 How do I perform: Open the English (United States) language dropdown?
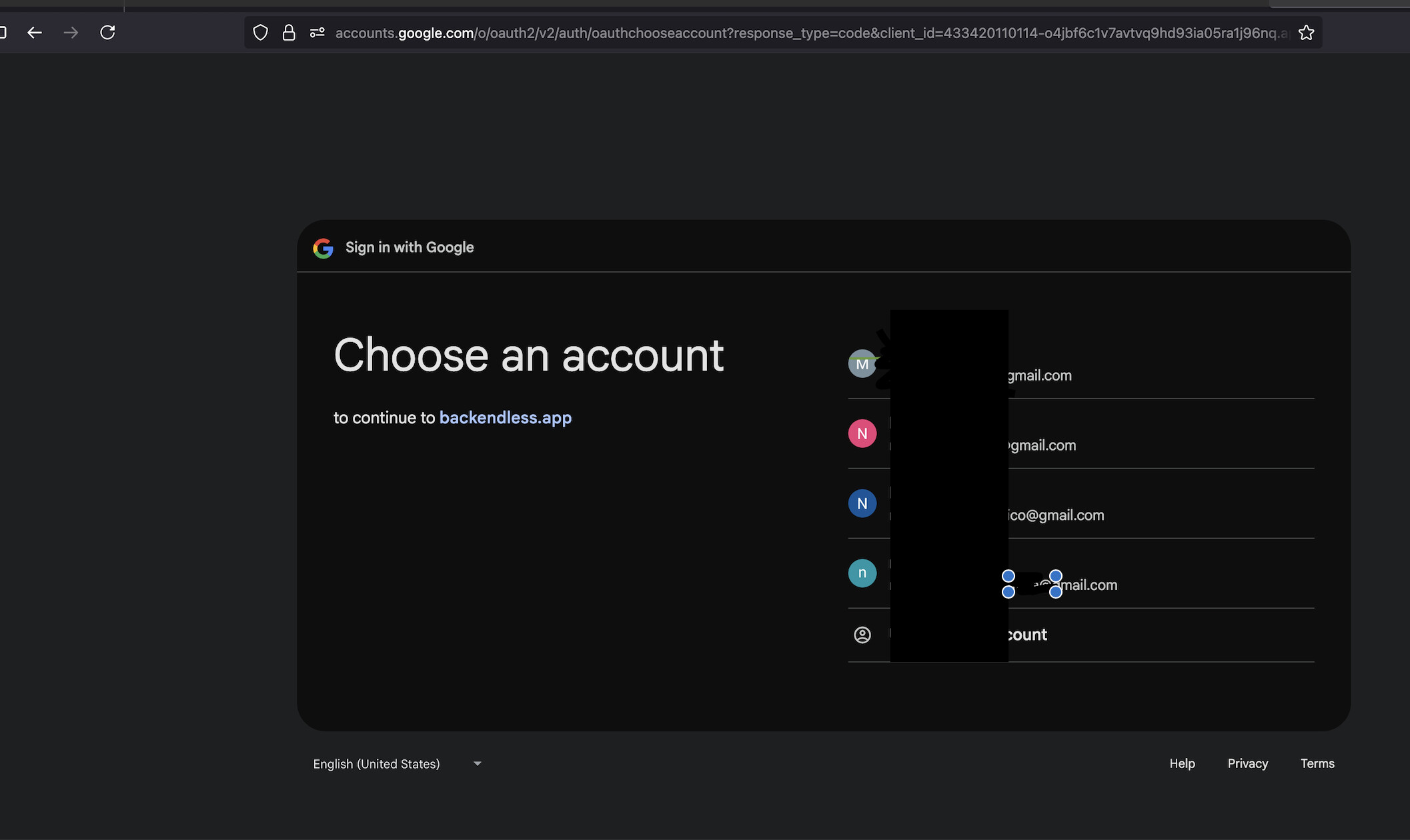398,764
